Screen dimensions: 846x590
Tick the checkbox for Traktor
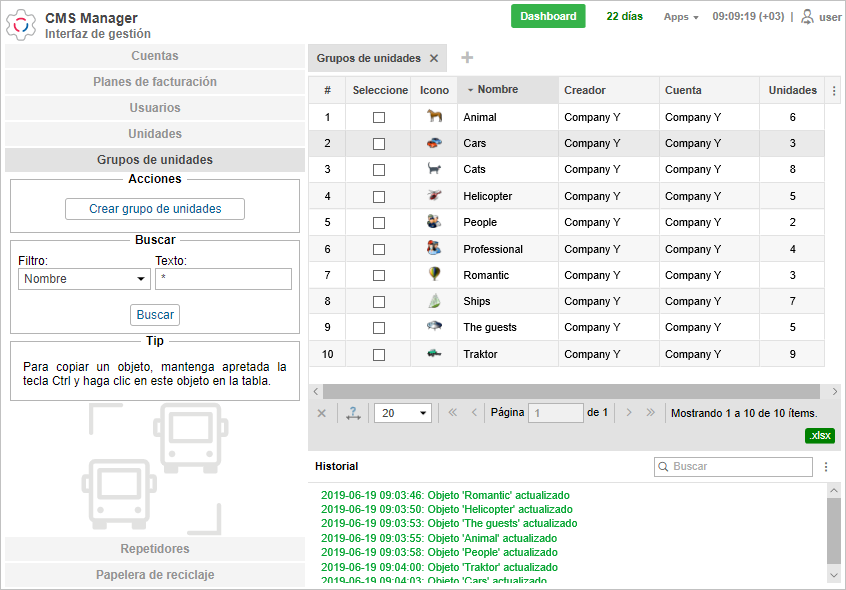pyautogui.click(x=379, y=354)
